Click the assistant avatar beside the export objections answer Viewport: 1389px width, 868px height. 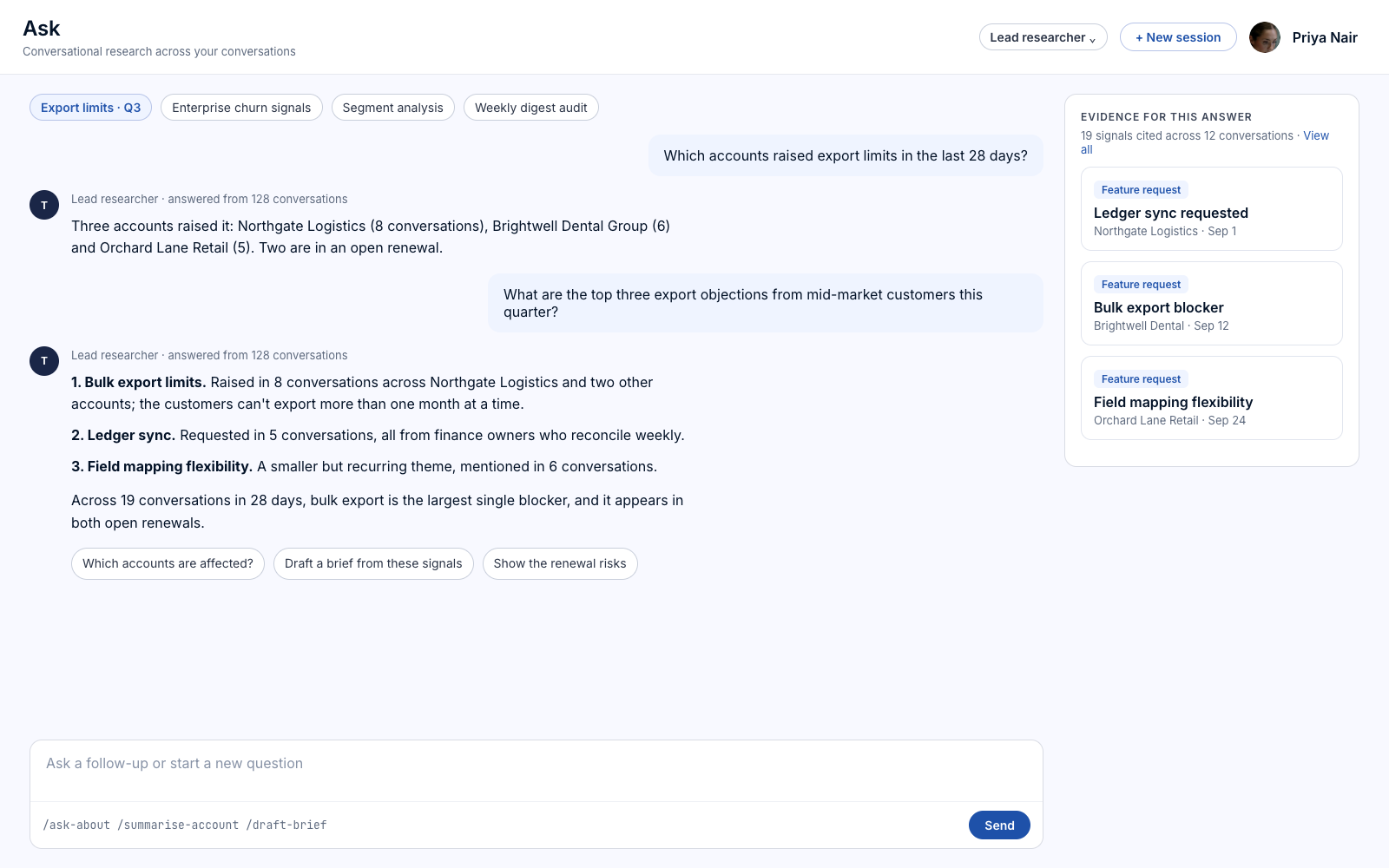[44, 361]
